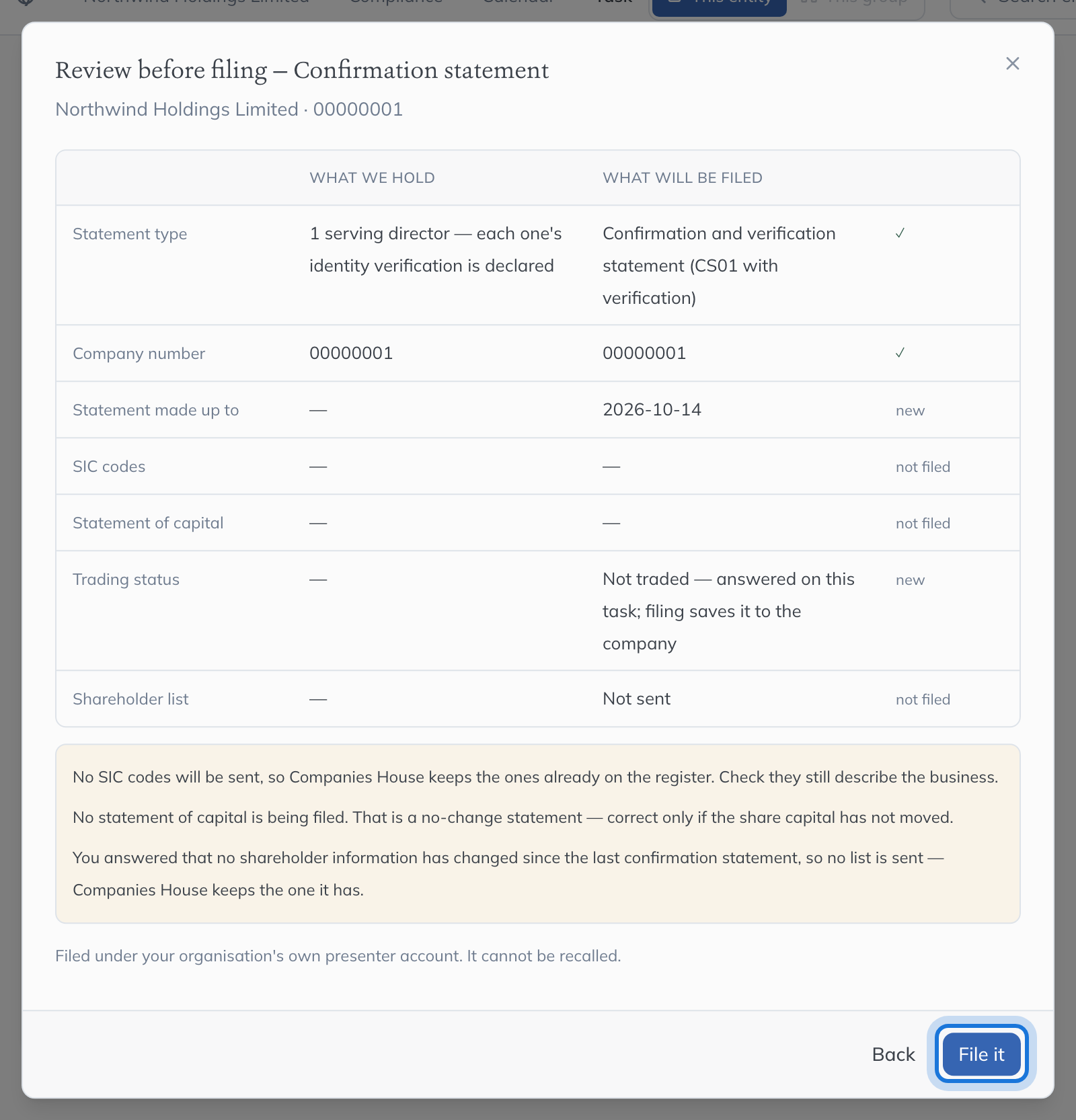The width and height of the screenshot is (1076, 1120).
Task: Click 00000001 in What we hold column
Action: click(x=351, y=353)
